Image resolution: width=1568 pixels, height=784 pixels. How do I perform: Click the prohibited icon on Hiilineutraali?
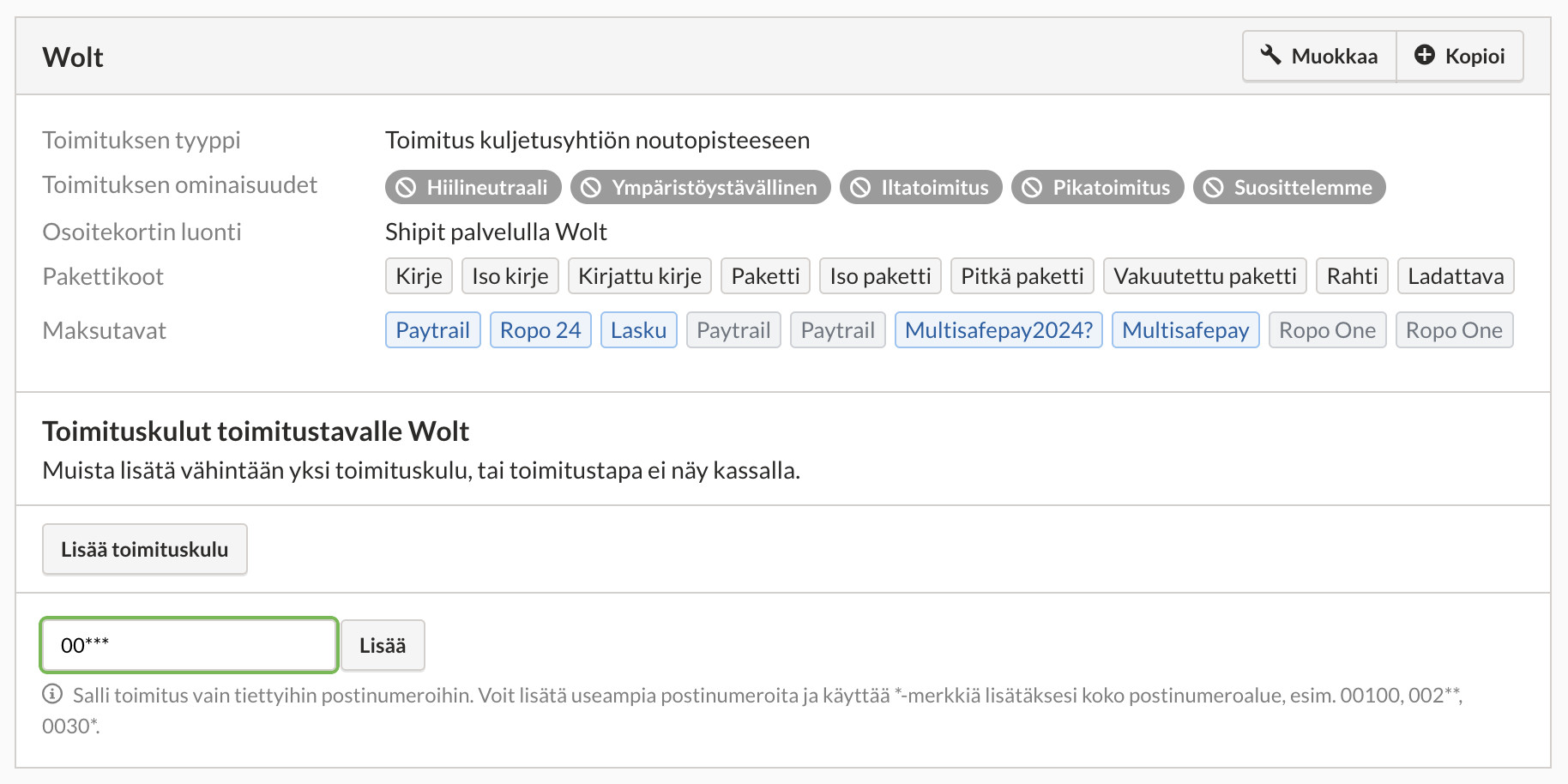pyautogui.click(x=406, y=187)
